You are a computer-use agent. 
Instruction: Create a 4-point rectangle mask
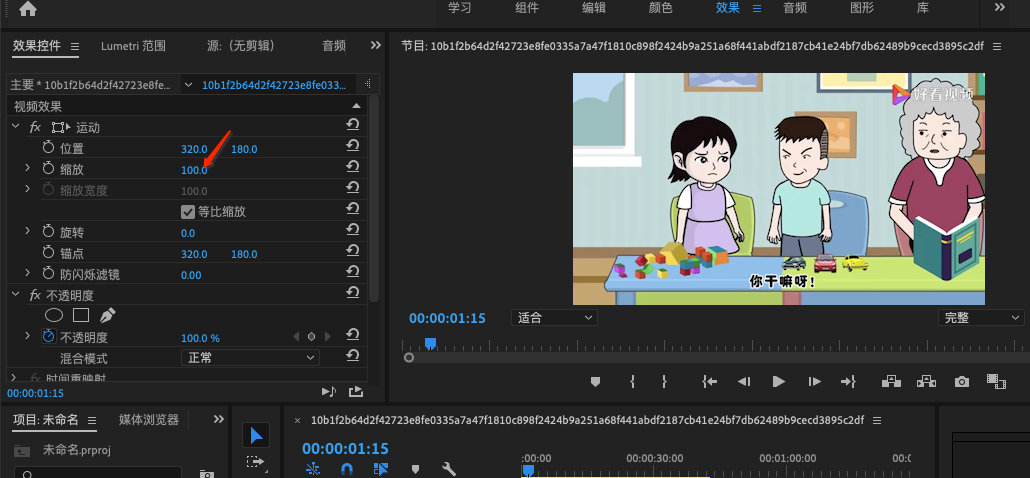point(81,315)
